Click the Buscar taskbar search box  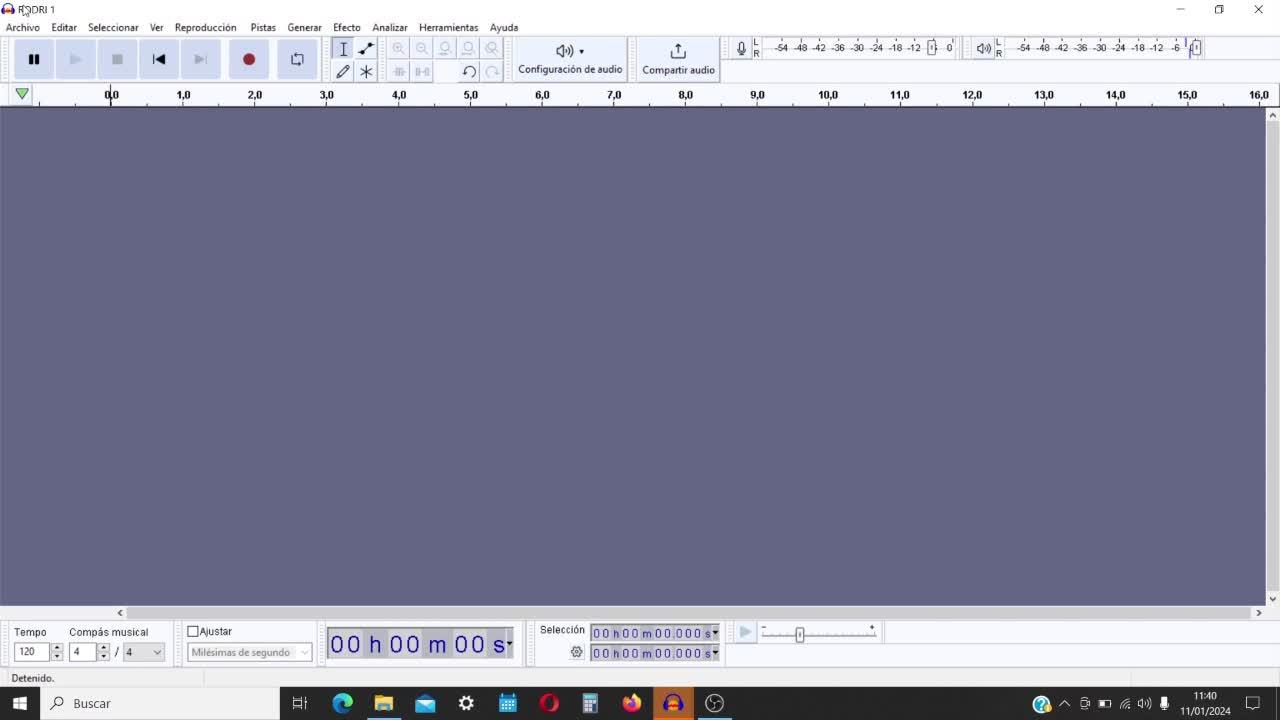[x=160, y=703]
